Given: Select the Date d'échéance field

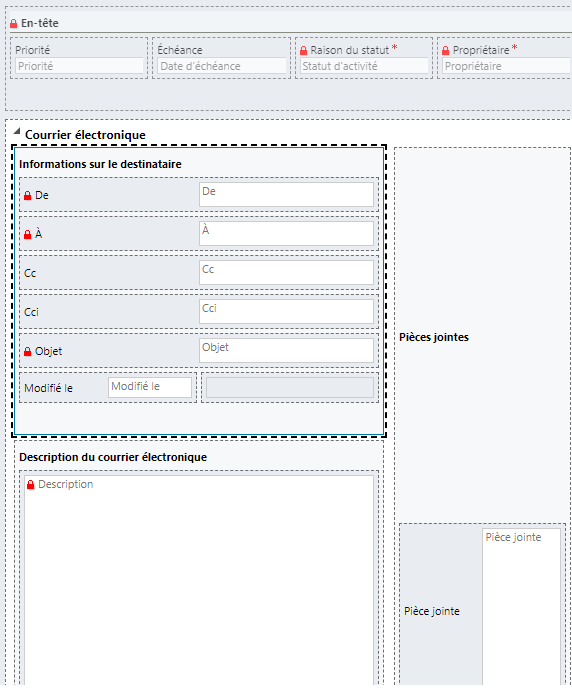Looking at the screenshot, I should [x=222, y=66].
